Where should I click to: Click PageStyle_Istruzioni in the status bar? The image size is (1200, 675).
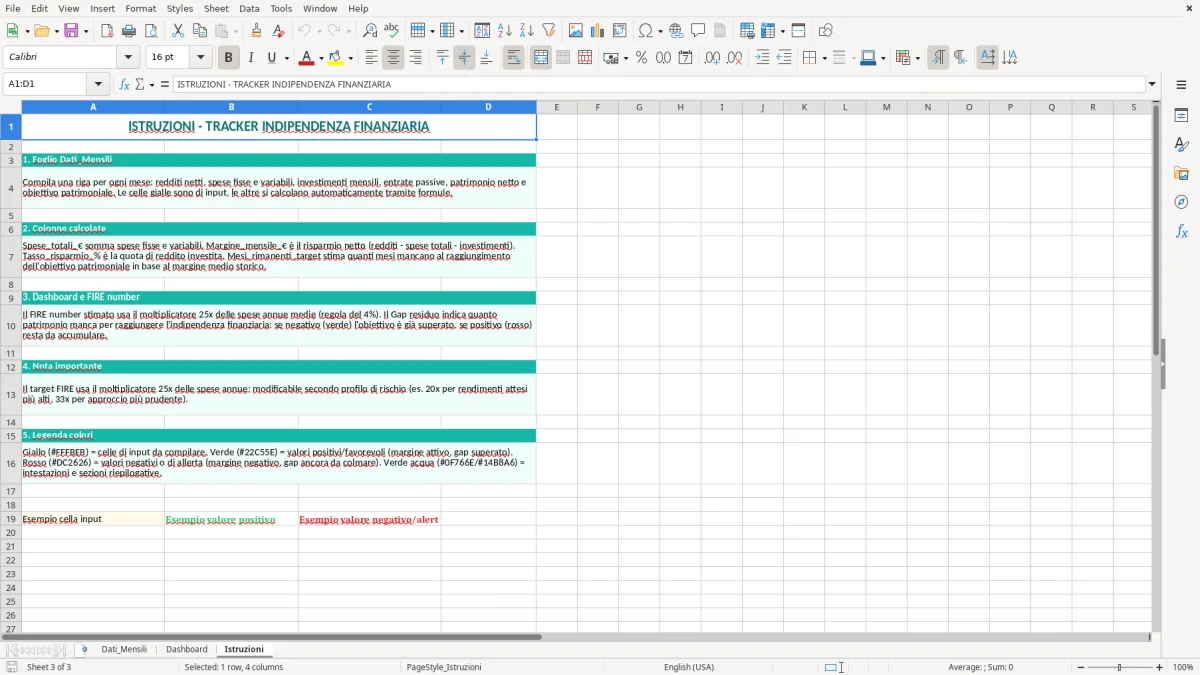[444, 667]
